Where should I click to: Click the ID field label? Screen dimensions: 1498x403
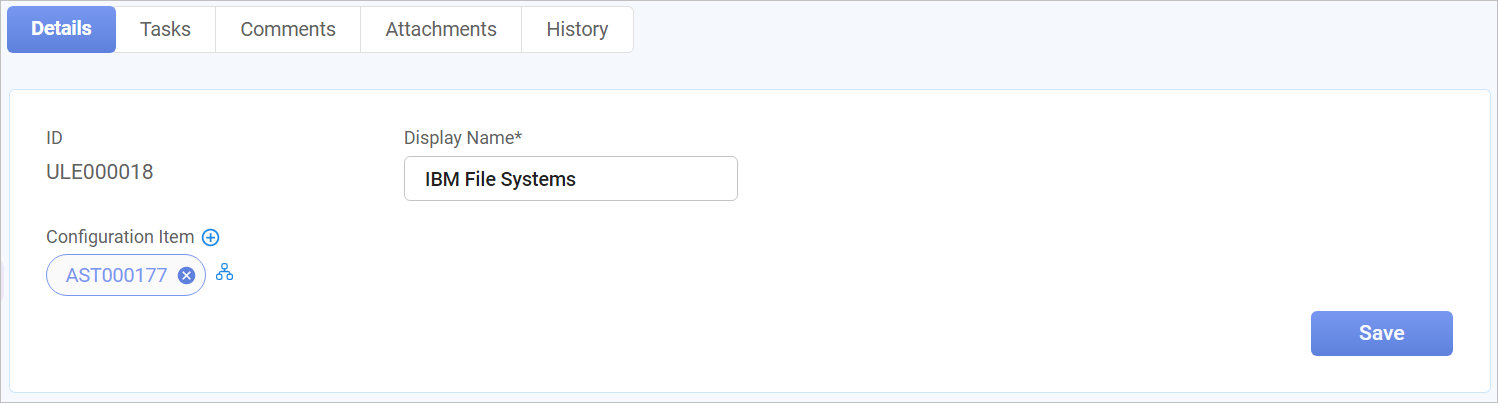point(55,137)
